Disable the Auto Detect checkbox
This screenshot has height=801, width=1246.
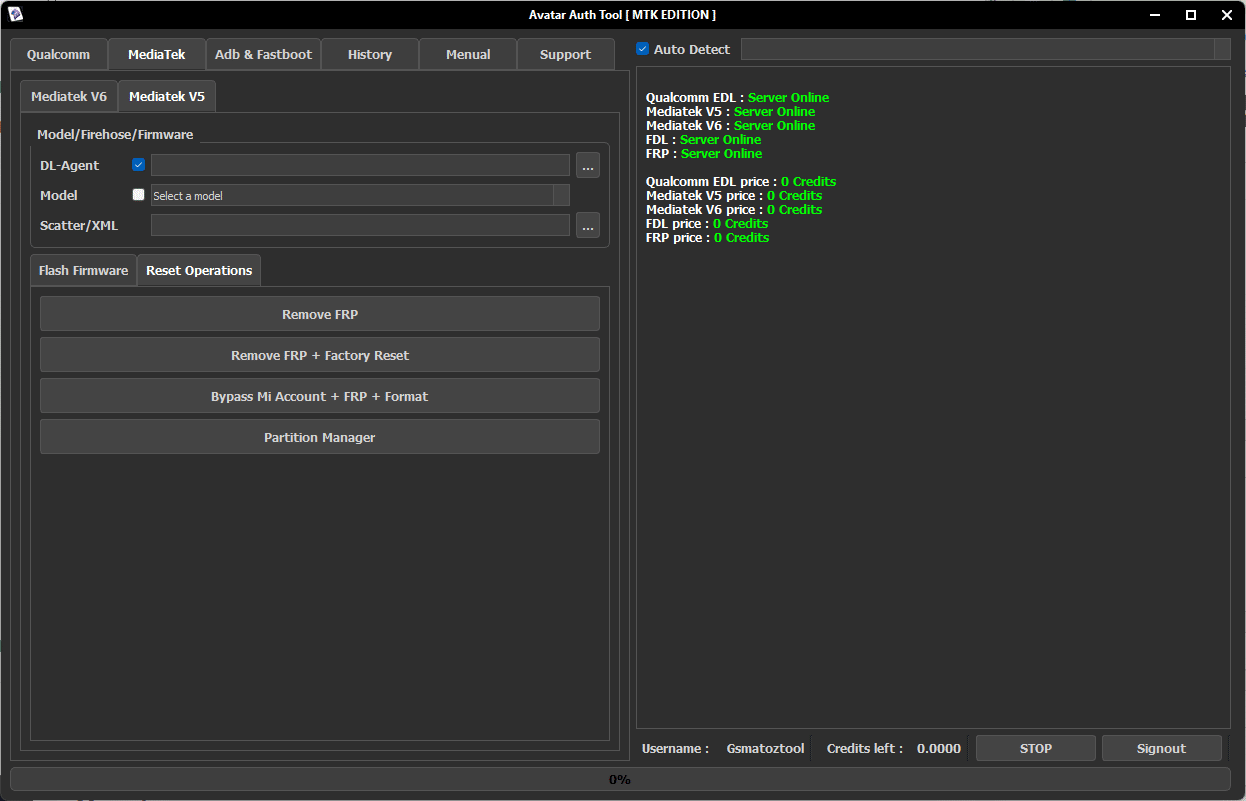(x=642, y=48)
